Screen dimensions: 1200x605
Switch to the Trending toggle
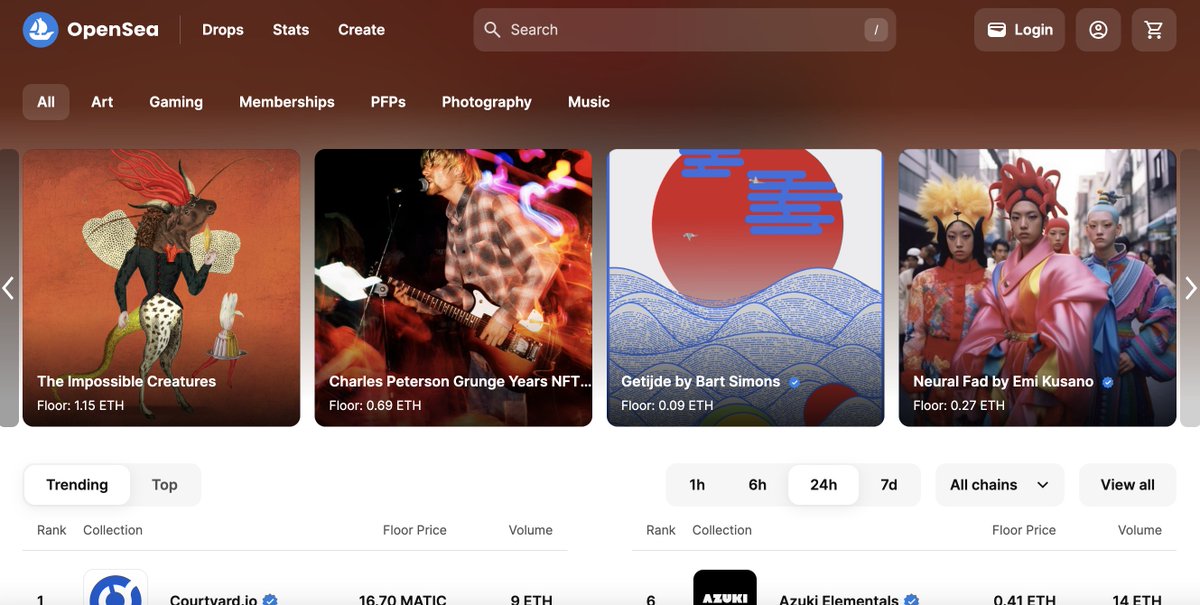click(77, 485)
